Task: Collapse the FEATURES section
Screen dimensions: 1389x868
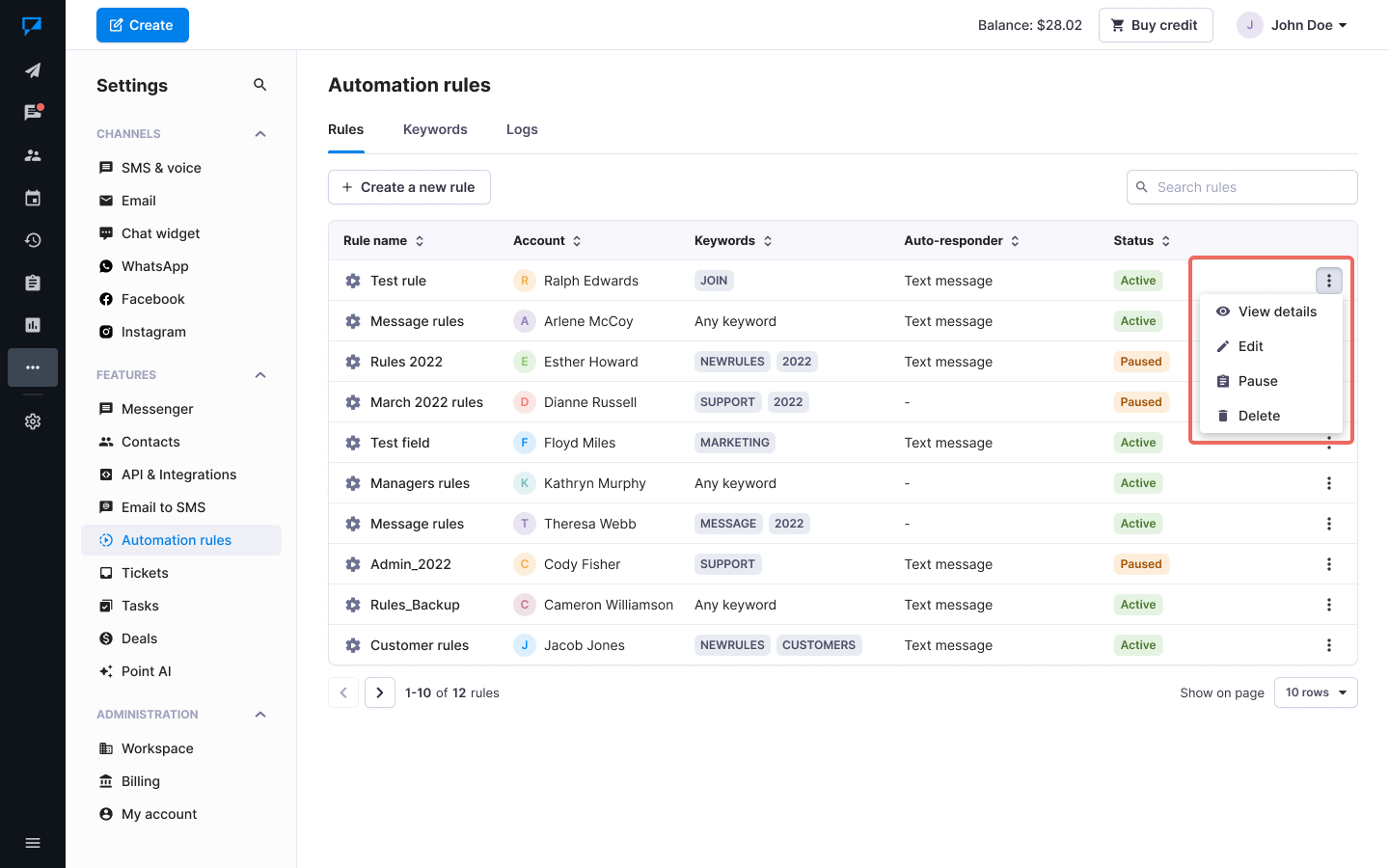Action: pos(260,375)
